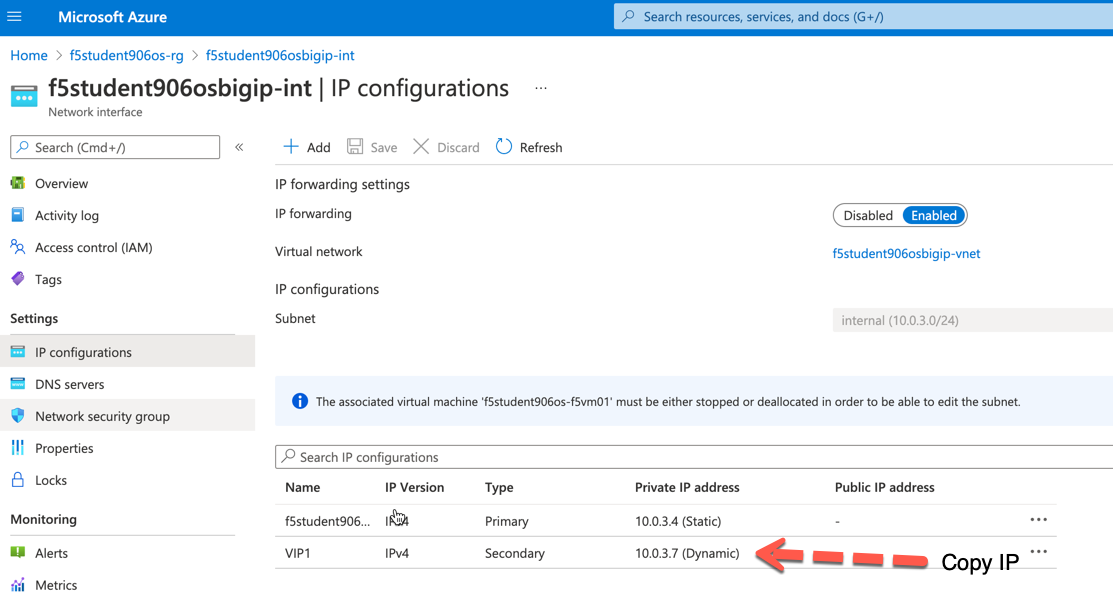1113x603 pixels.
Task: Sort by Public IP address column header
Action: (x=884, y=487)
